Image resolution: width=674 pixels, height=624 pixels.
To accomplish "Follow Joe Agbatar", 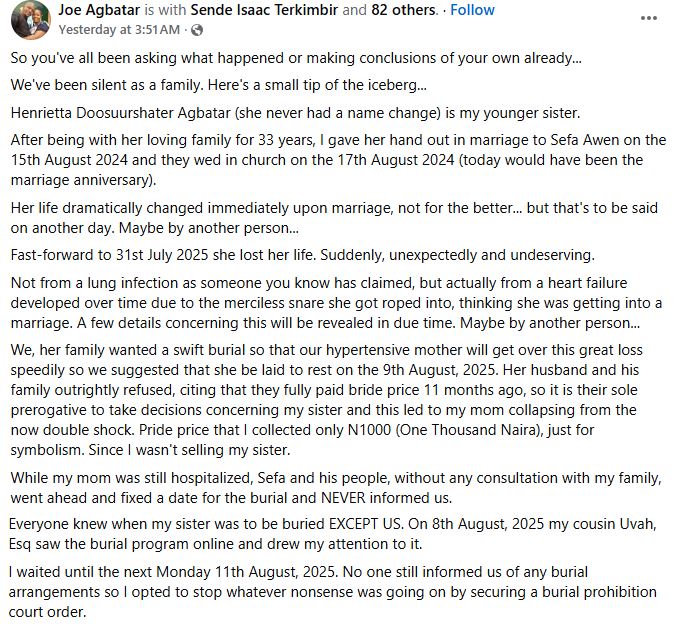I will (472, 10).
